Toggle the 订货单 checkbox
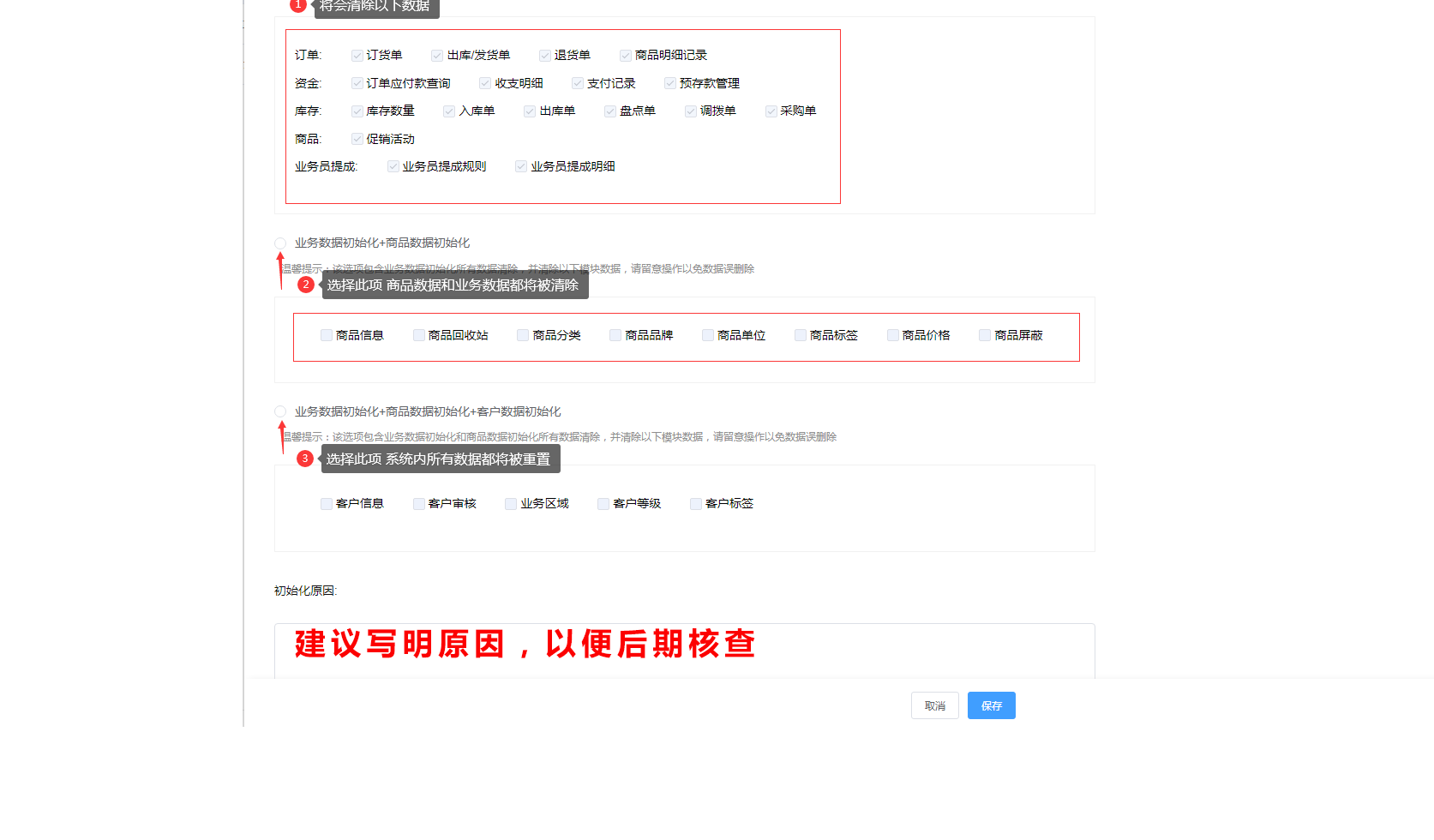Screen dimensions: 1434x840 pyautogui.click(x=357, y=56)
